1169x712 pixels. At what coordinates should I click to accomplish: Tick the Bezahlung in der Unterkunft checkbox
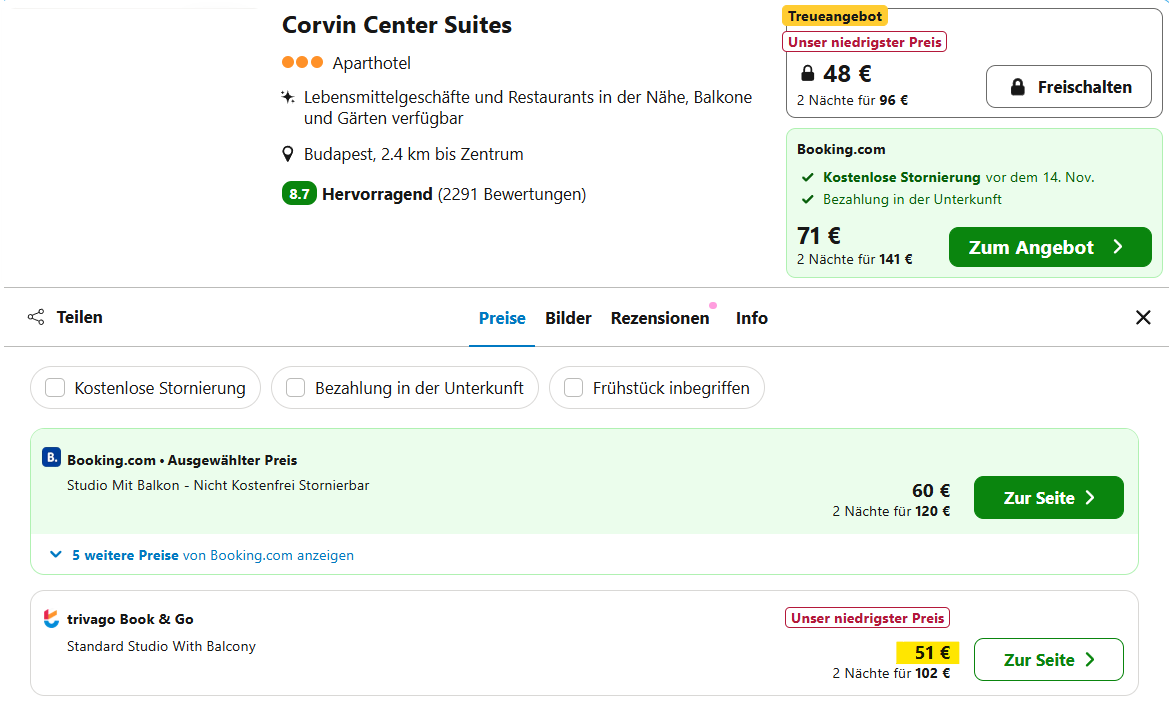coord(296,388)
